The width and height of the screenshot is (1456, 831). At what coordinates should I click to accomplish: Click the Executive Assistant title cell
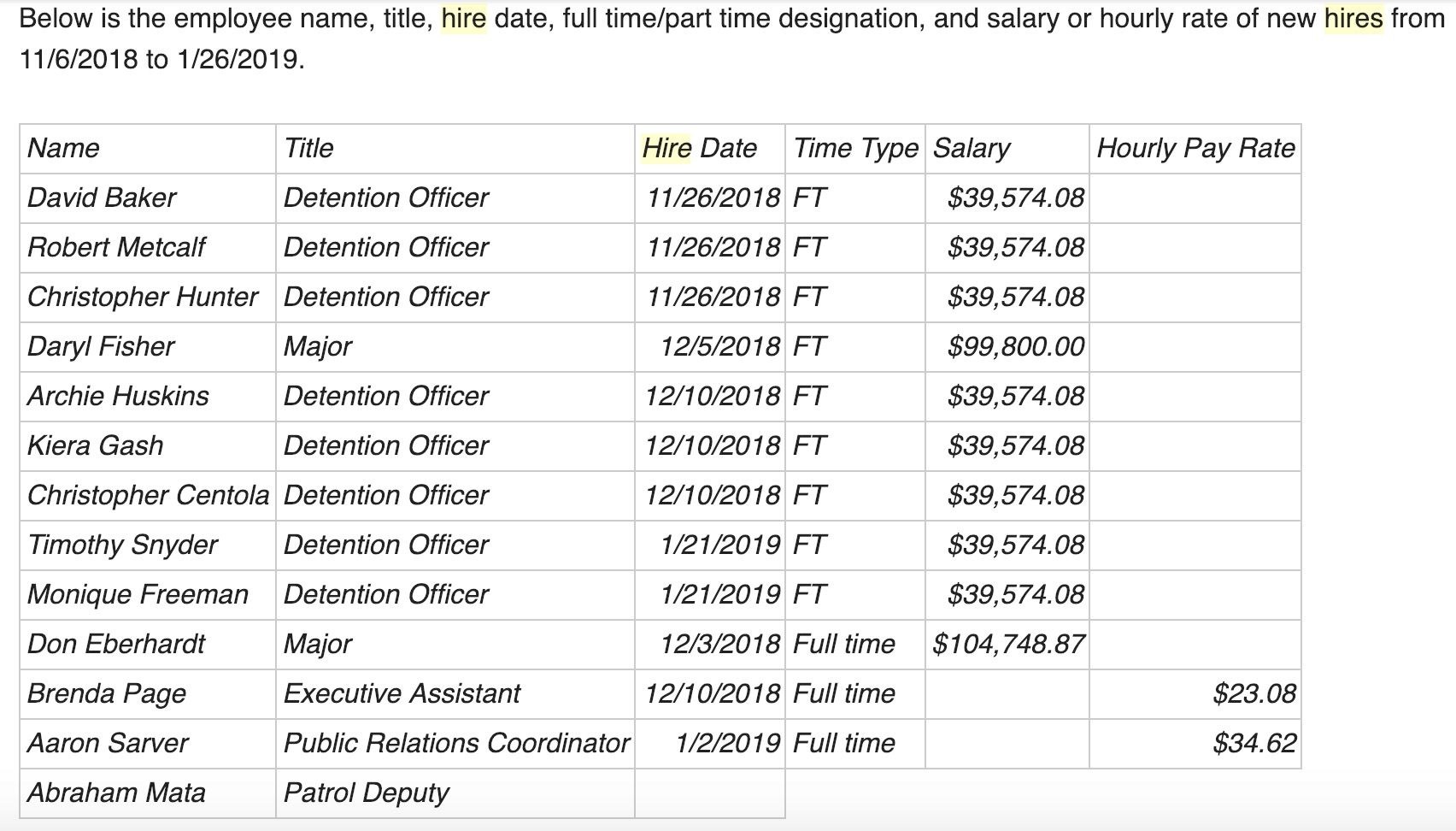point(455,694)
